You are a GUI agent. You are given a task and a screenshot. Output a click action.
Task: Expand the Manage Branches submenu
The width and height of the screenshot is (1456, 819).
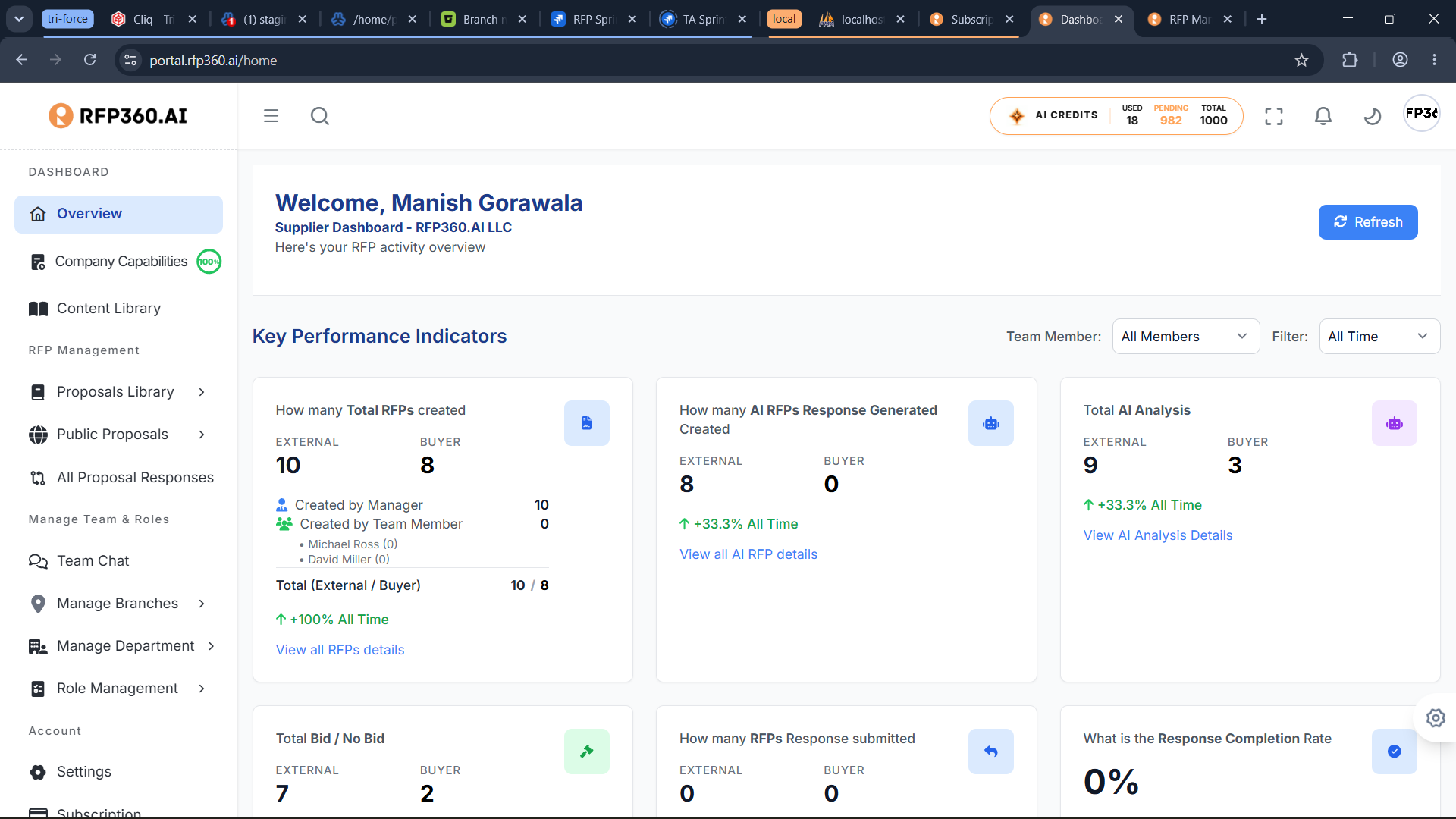click(202, 604)
